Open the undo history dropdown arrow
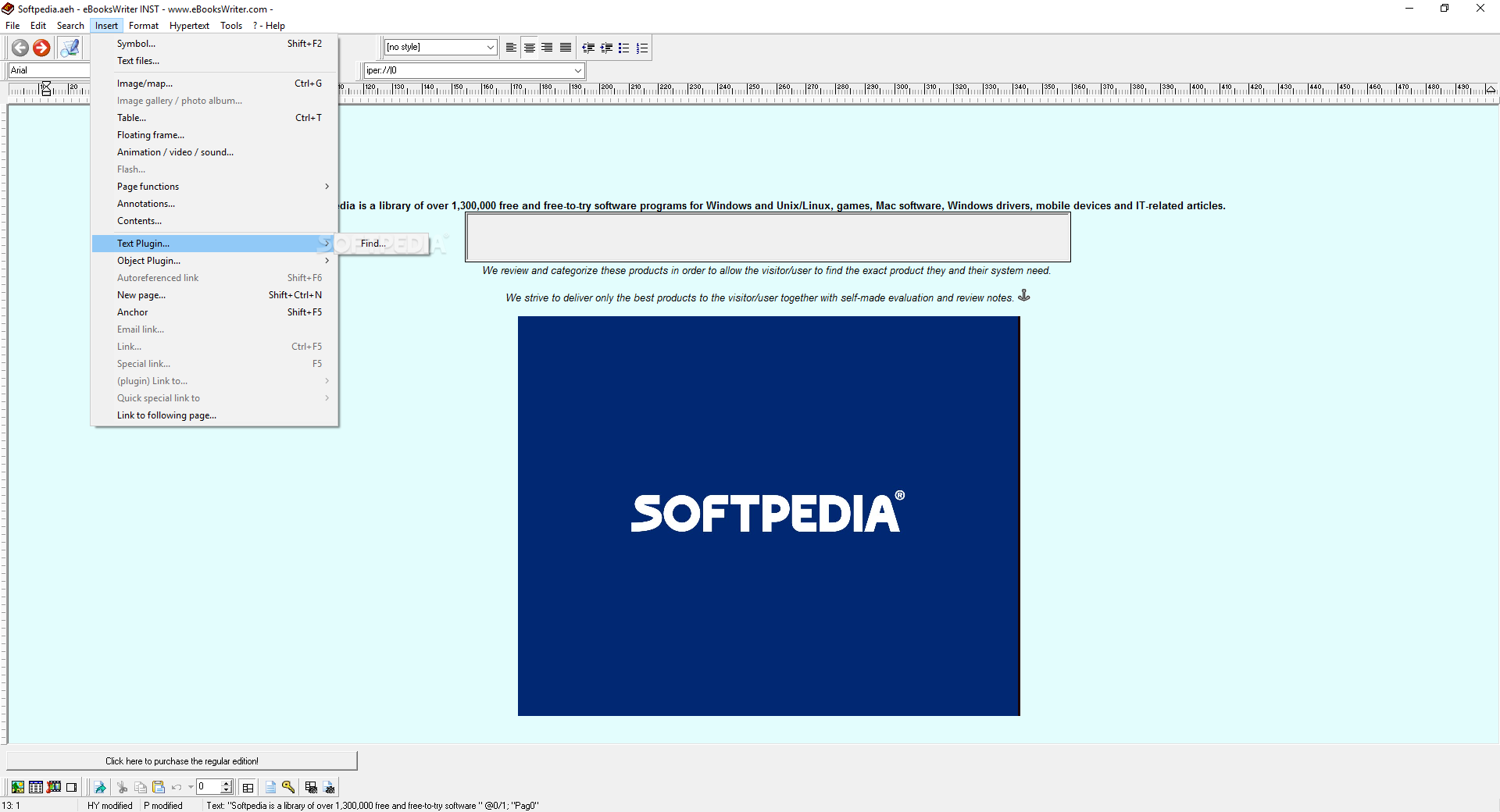This screenshot has width=1500, height=812. (191, 787)
